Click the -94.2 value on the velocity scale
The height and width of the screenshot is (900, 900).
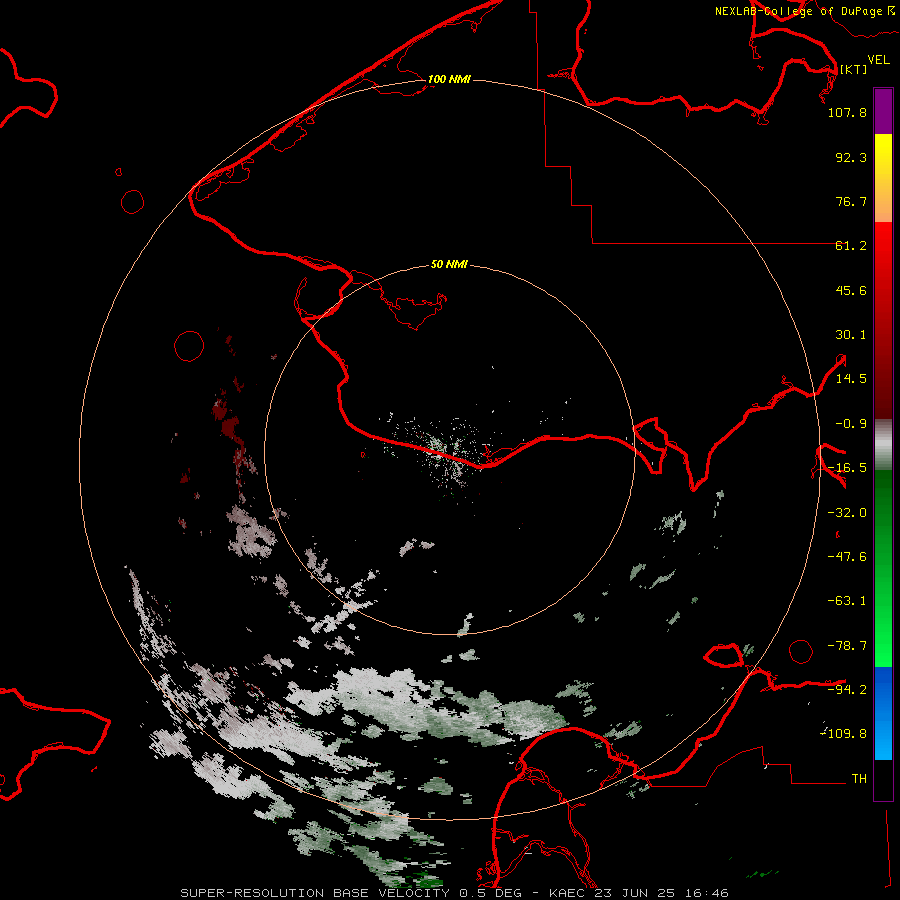847,689
